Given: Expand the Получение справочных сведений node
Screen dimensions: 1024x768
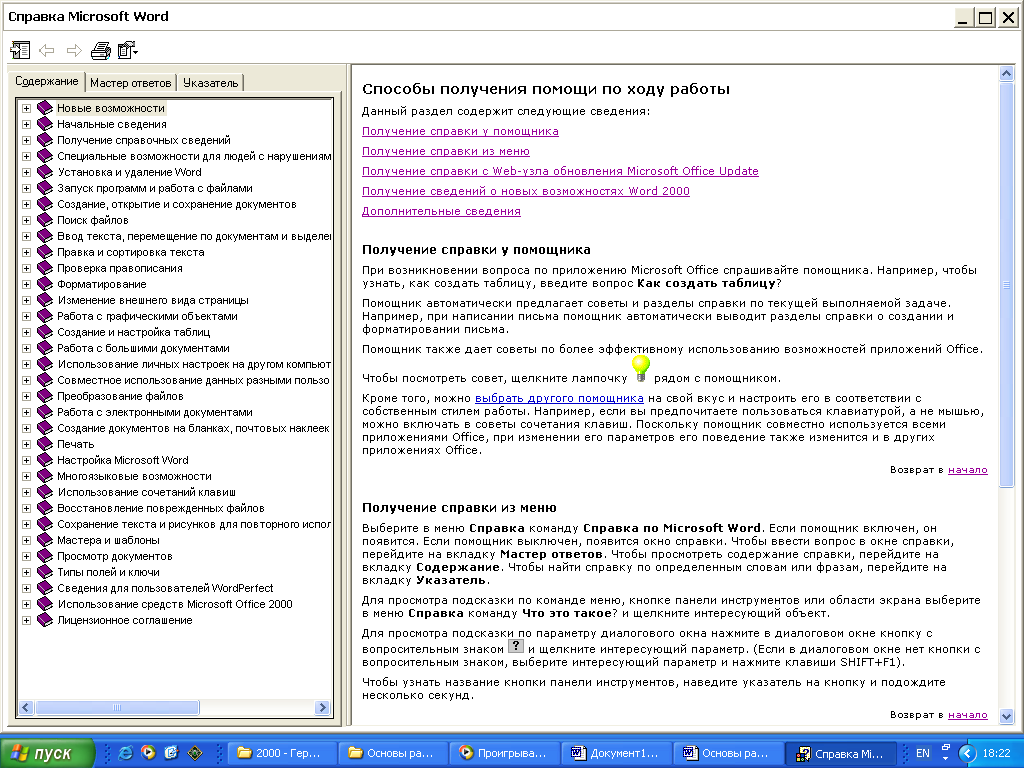Looking at the screenshot, I should tap(26, 140).
